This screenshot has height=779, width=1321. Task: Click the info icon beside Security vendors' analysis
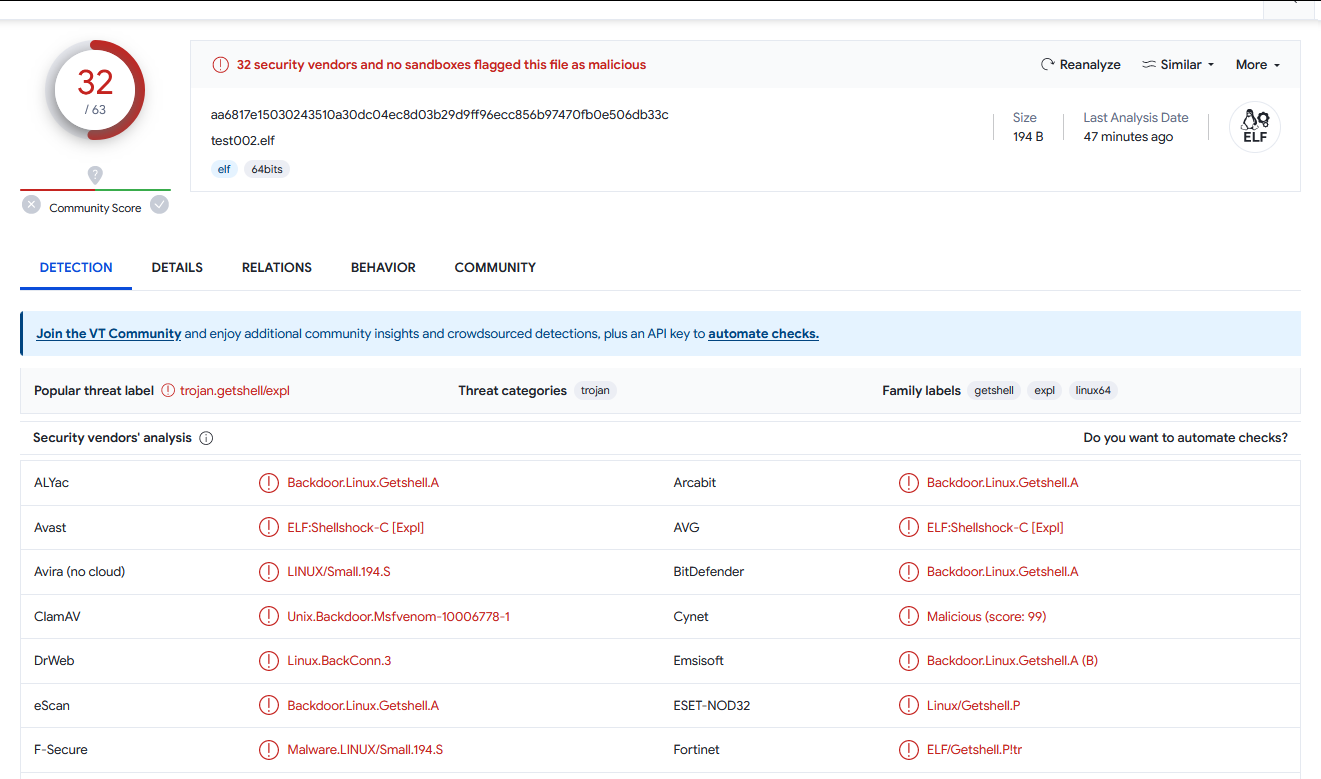pyautogui.click(x=206, y=438)
